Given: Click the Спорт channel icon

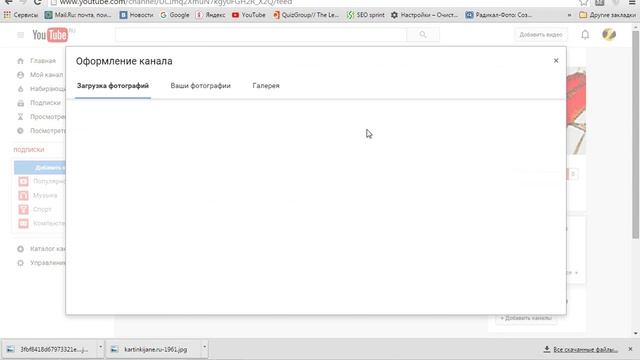Looking at the screenshot, I should [23, 209].
